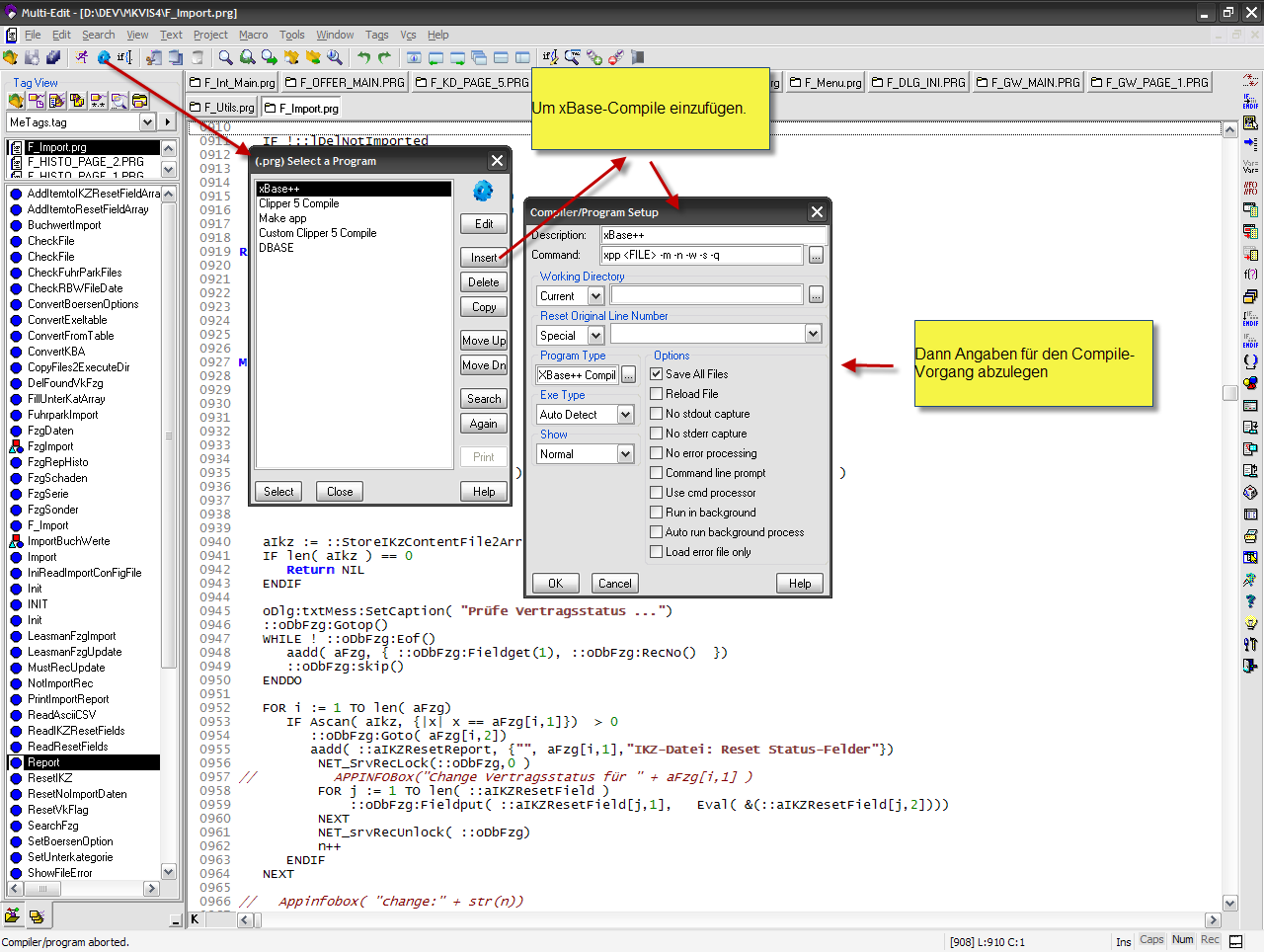The height and width of the screenshot is (952, 1264).
Task: Click the undo arrow toolbar icon
Action: 363,58
